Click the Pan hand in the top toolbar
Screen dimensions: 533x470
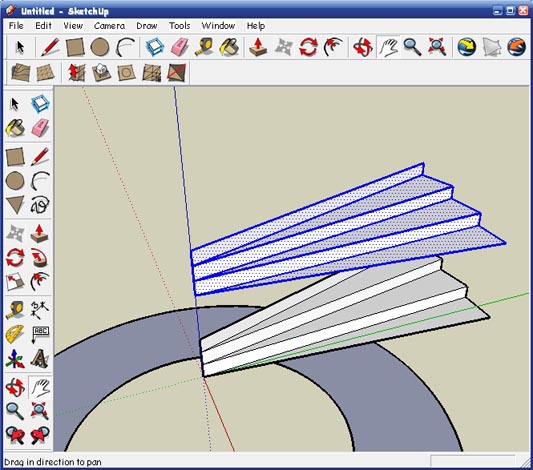pyautogui.click(x=388, y=47)
